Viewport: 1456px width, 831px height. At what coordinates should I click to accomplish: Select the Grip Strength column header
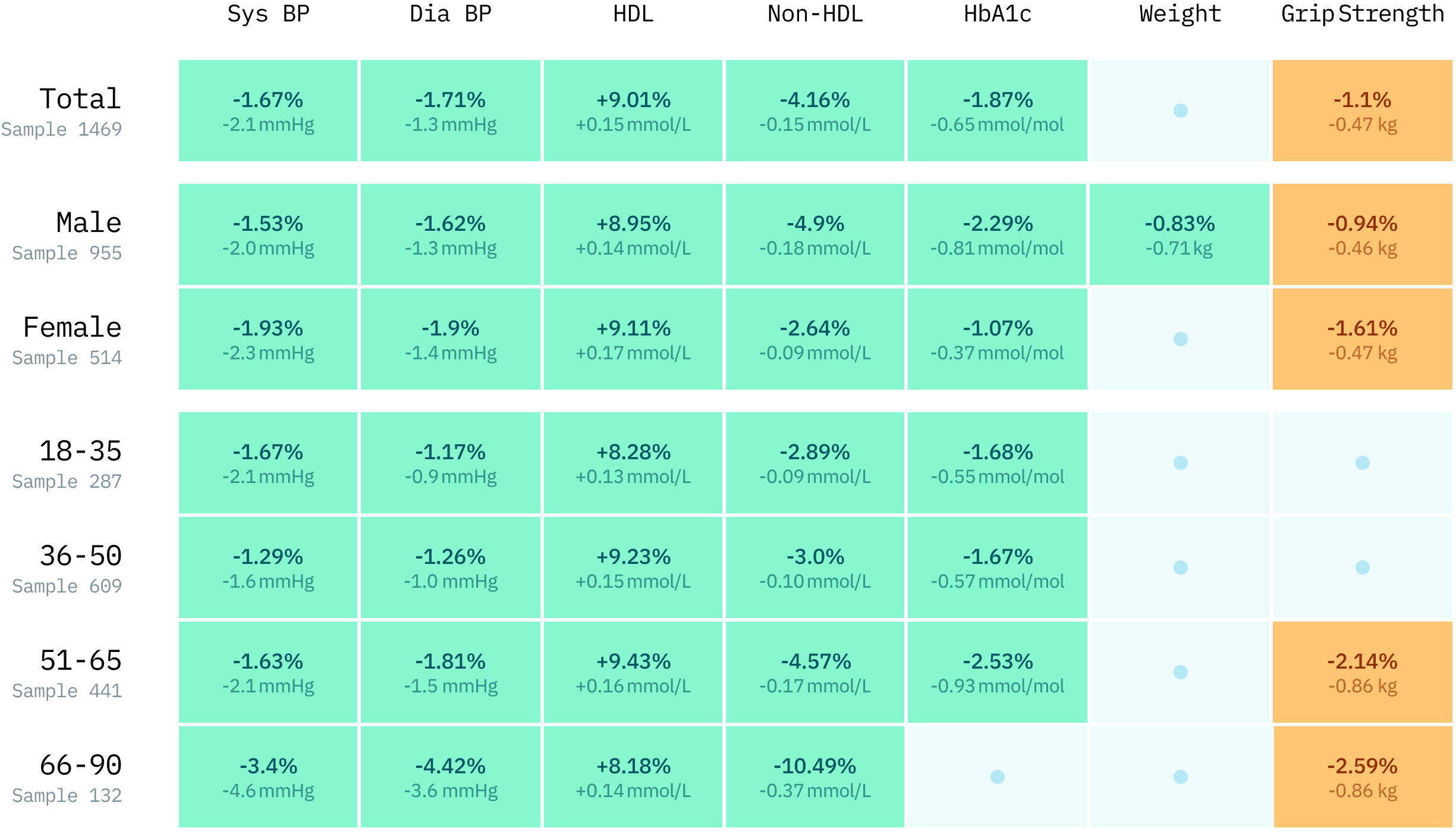coord(1362,14)
